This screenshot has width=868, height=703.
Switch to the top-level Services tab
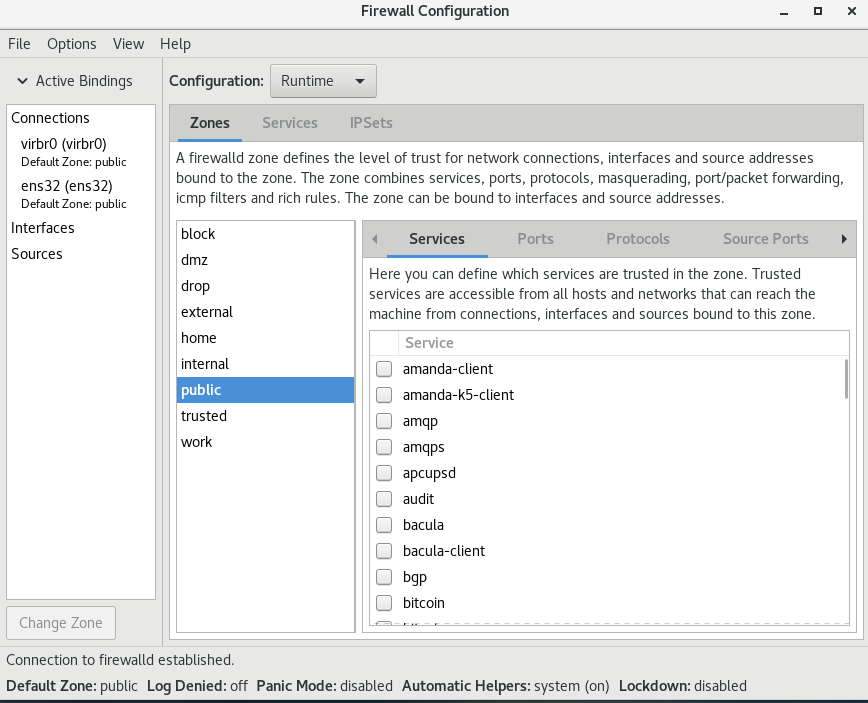coord(290,123)
